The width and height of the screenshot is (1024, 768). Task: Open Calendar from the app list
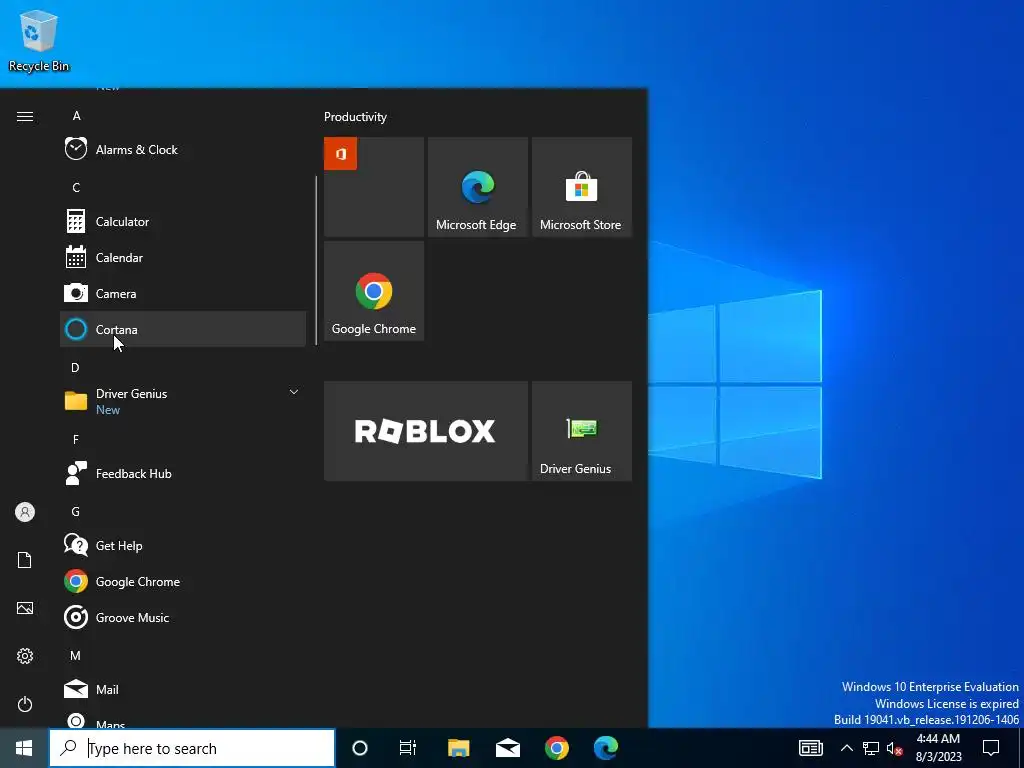183,257
